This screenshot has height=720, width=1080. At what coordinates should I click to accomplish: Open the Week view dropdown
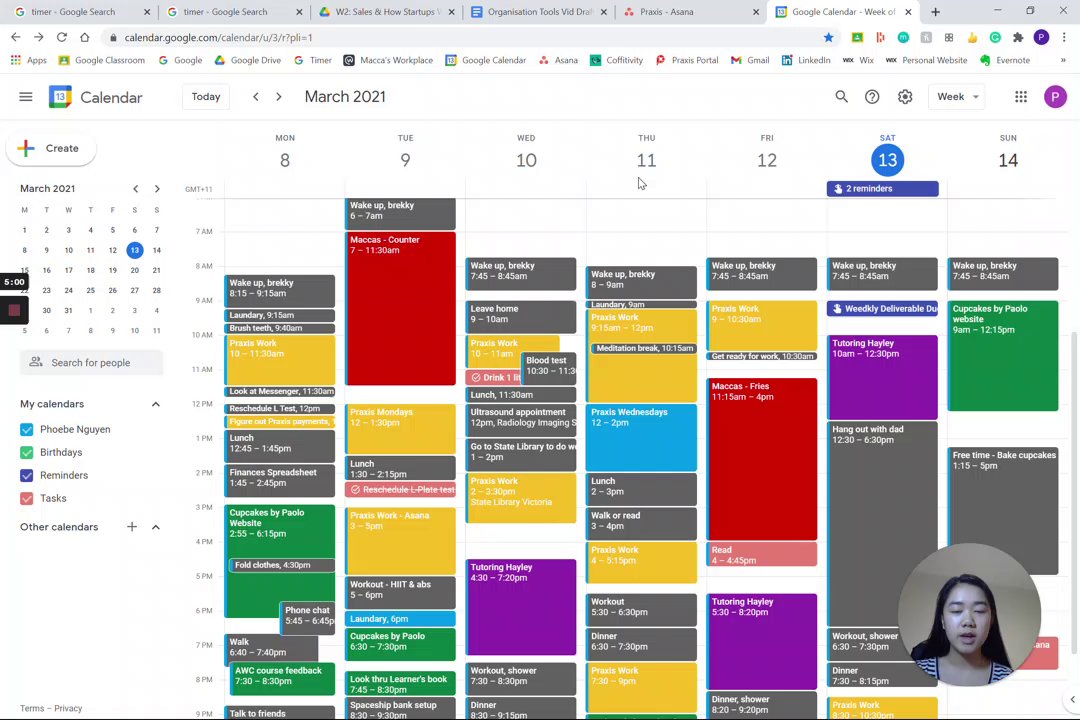pyautogui.click(x=957, y=97)
